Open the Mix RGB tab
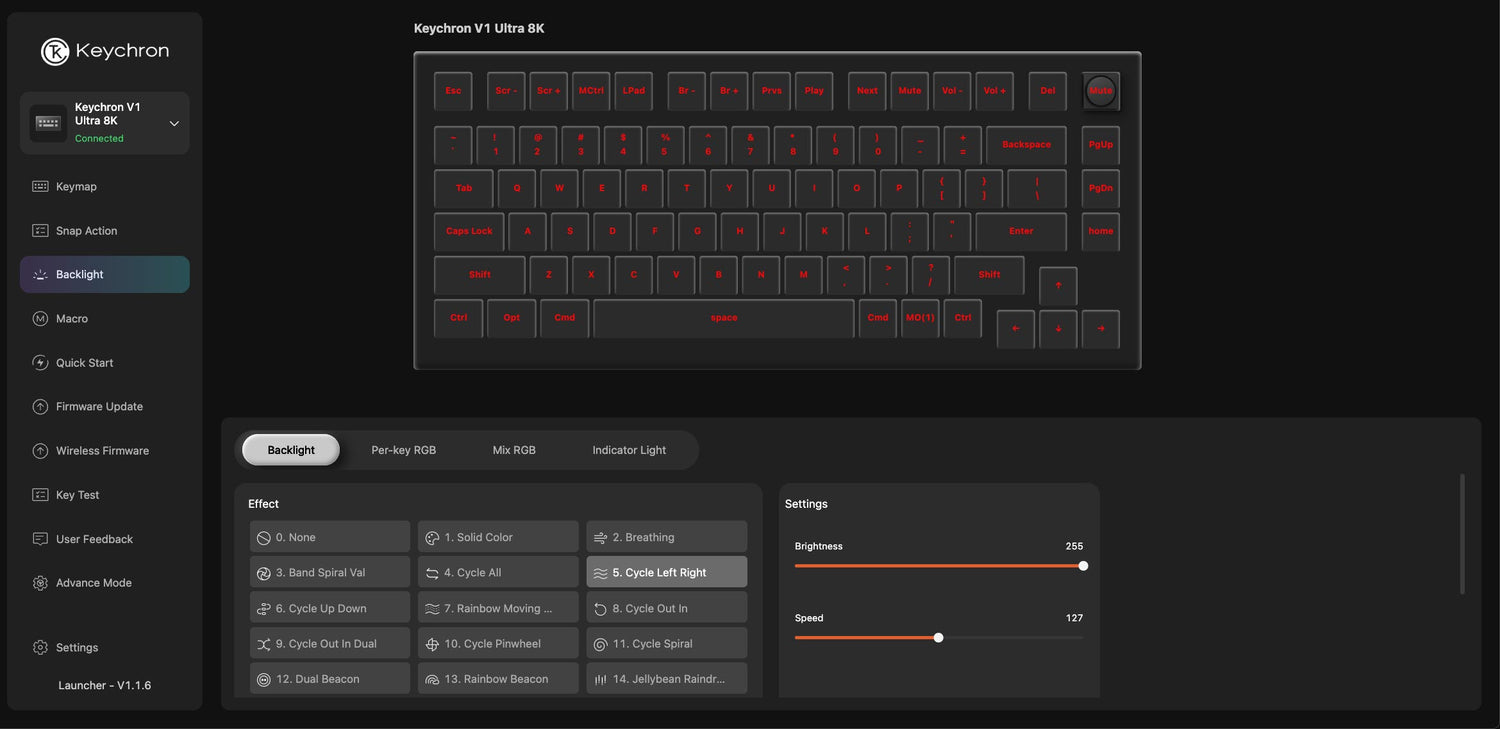The image size is (1500, 729). 514,450
